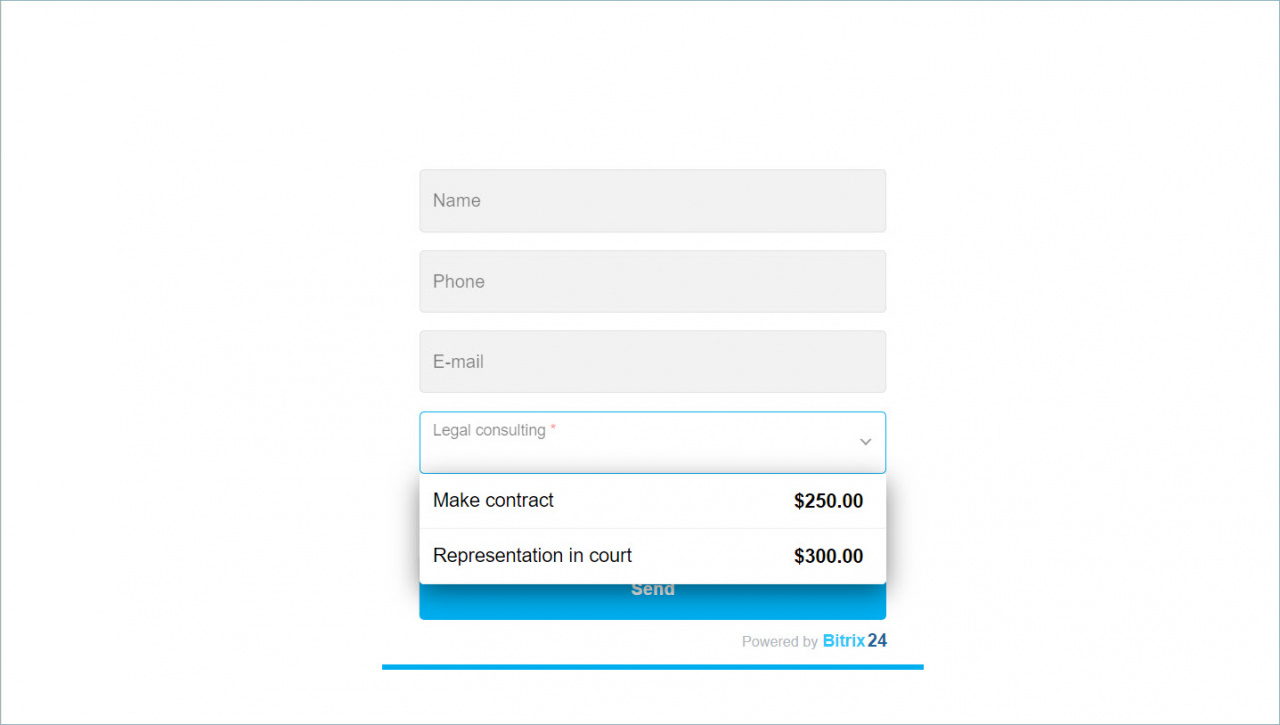
Task: Click the E-mail placeholder text
Action: click(458, 362)
